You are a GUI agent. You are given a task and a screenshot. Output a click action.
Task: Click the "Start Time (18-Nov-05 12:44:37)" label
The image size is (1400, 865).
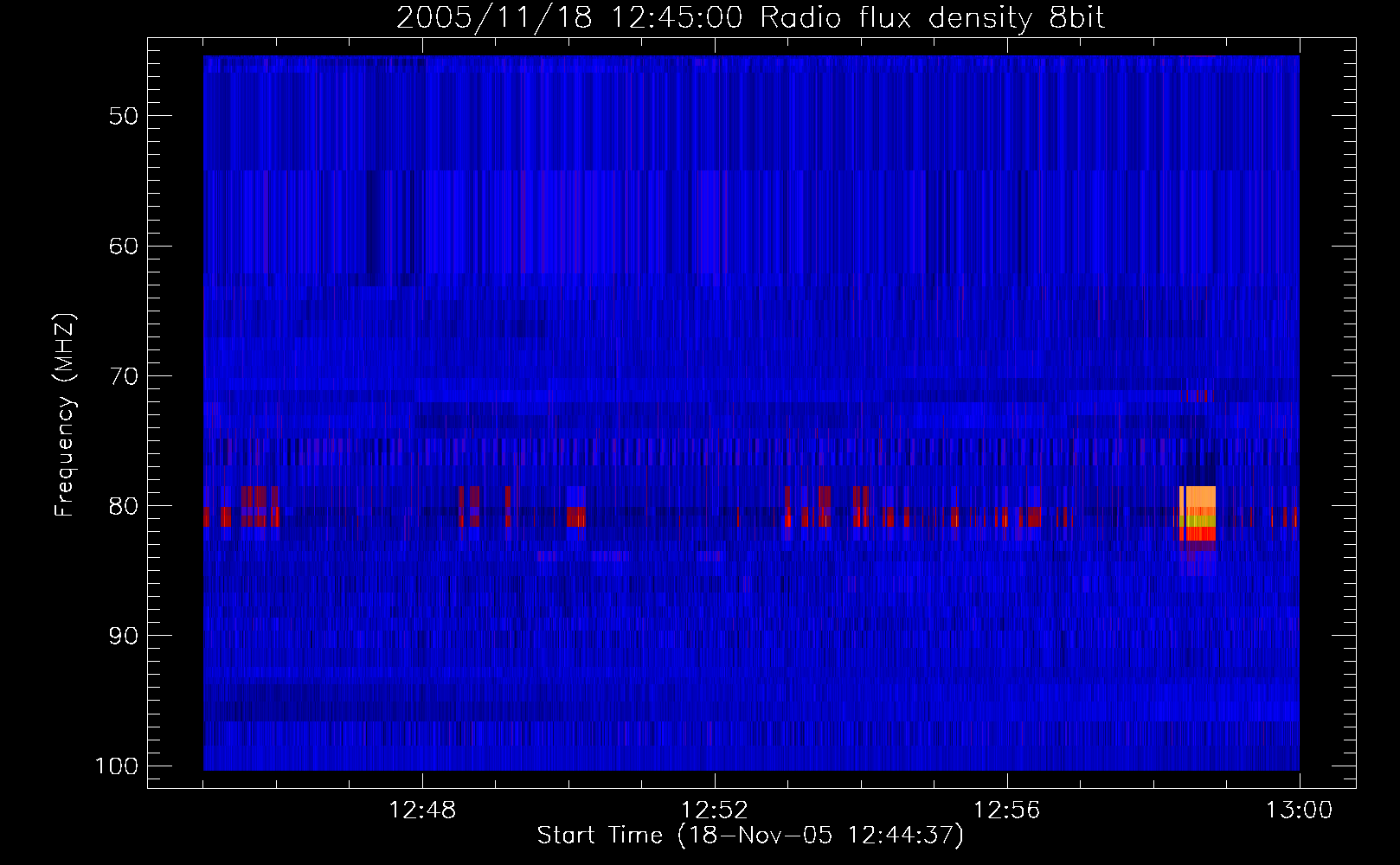[750, 836]
